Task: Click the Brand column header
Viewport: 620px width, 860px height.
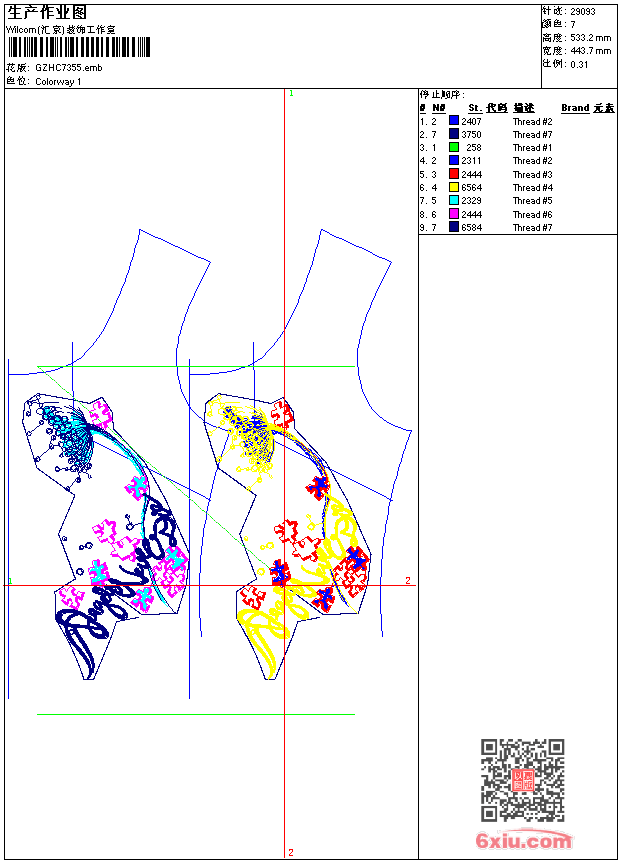Action: [575, 108]
